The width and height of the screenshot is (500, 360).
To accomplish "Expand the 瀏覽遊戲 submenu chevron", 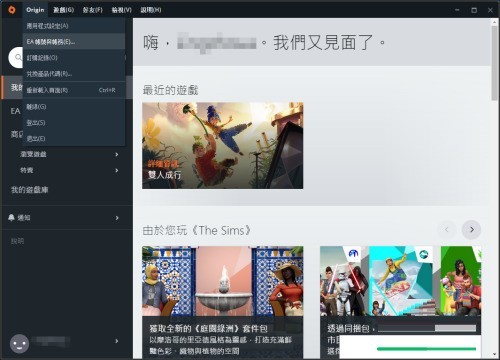I will (x=117, y=154).
